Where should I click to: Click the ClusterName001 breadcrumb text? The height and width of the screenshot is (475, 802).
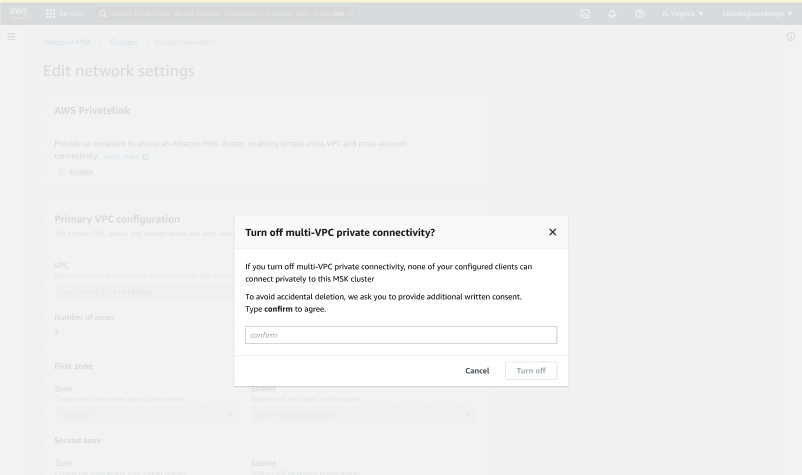pos(185,42)
